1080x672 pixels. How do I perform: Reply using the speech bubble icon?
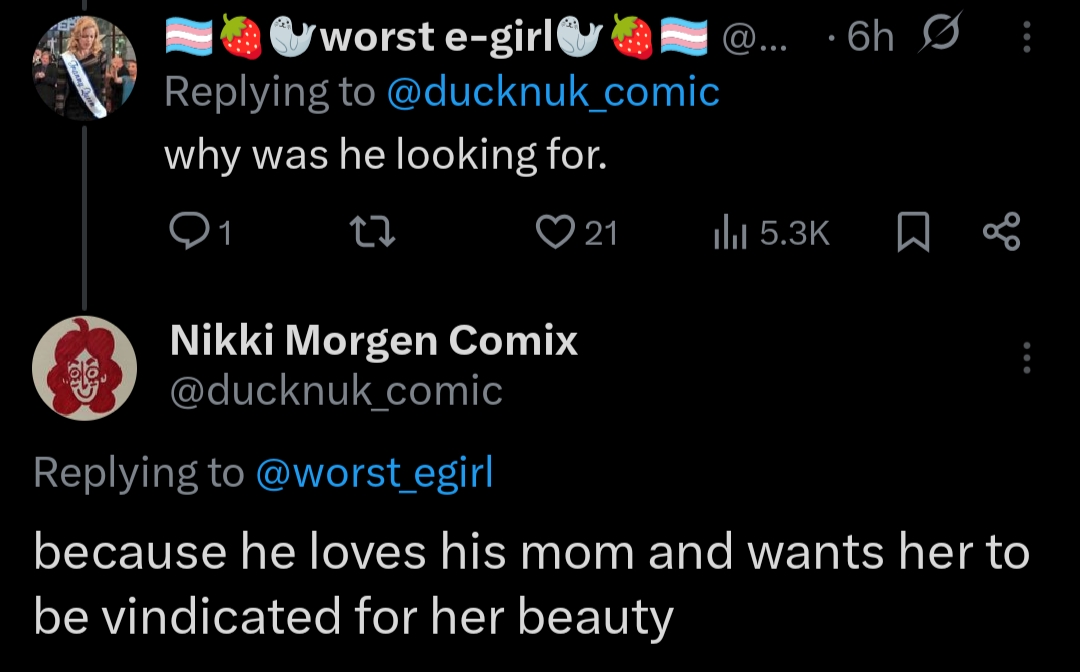187,233
